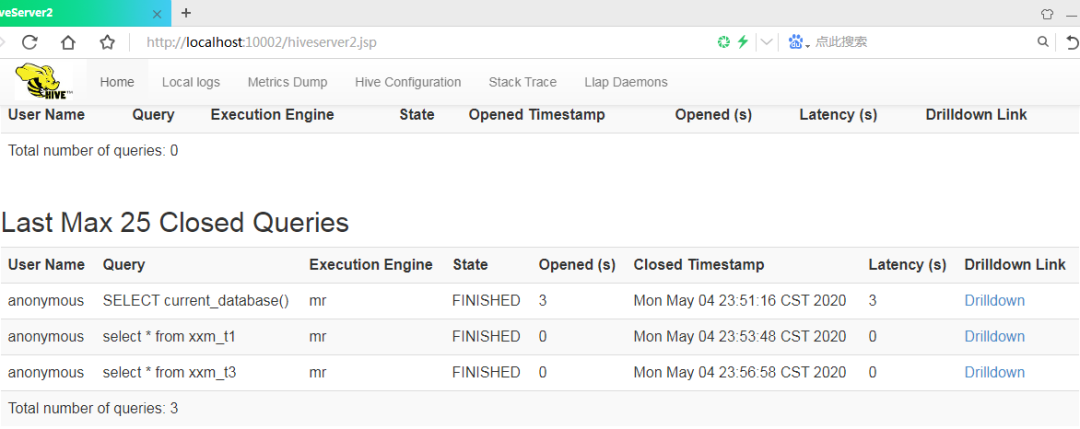The image size is (1080, 429).
Task: Click the browser home icon
Action: click(68, 43)
